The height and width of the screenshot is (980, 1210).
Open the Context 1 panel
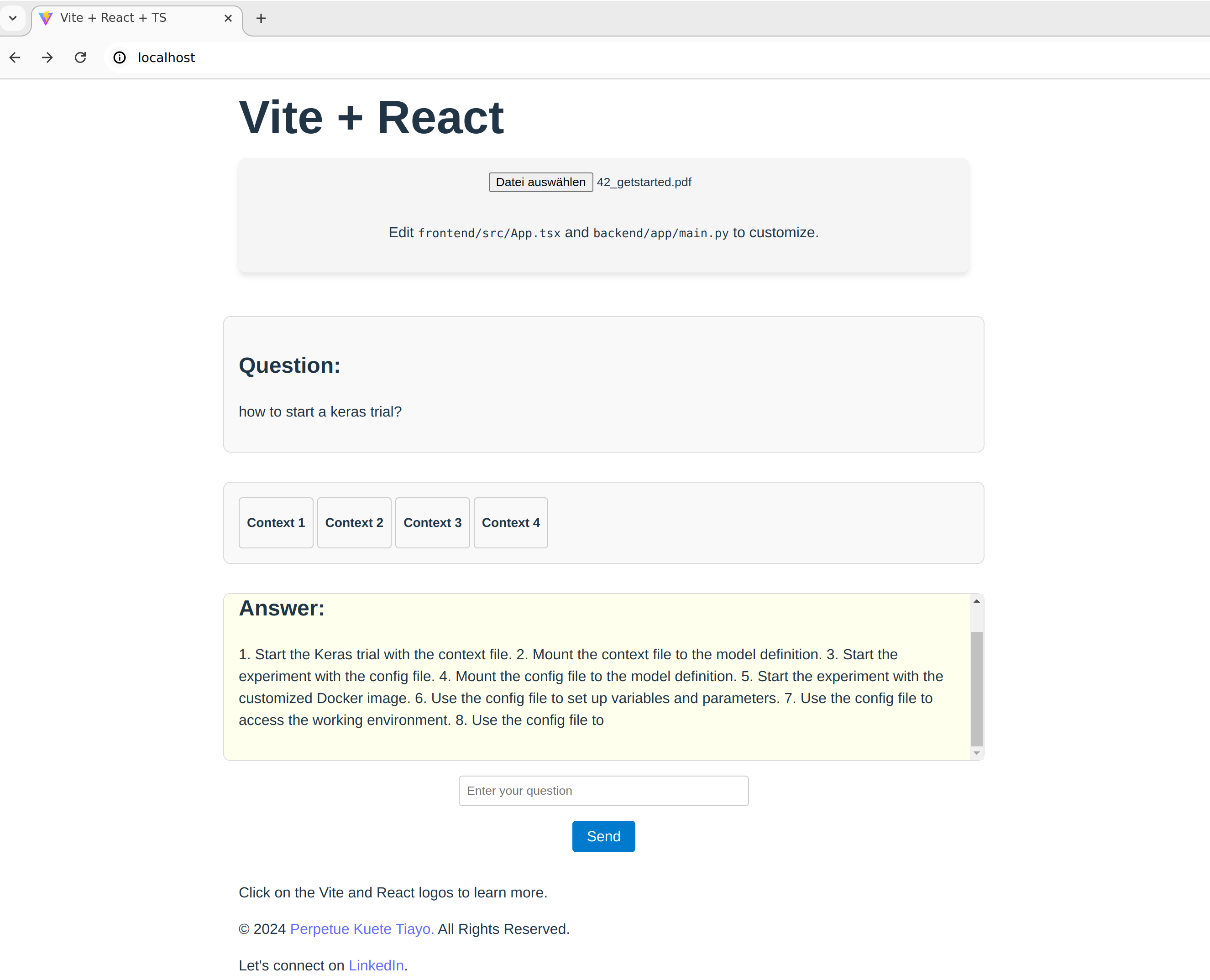click(276, 522)
